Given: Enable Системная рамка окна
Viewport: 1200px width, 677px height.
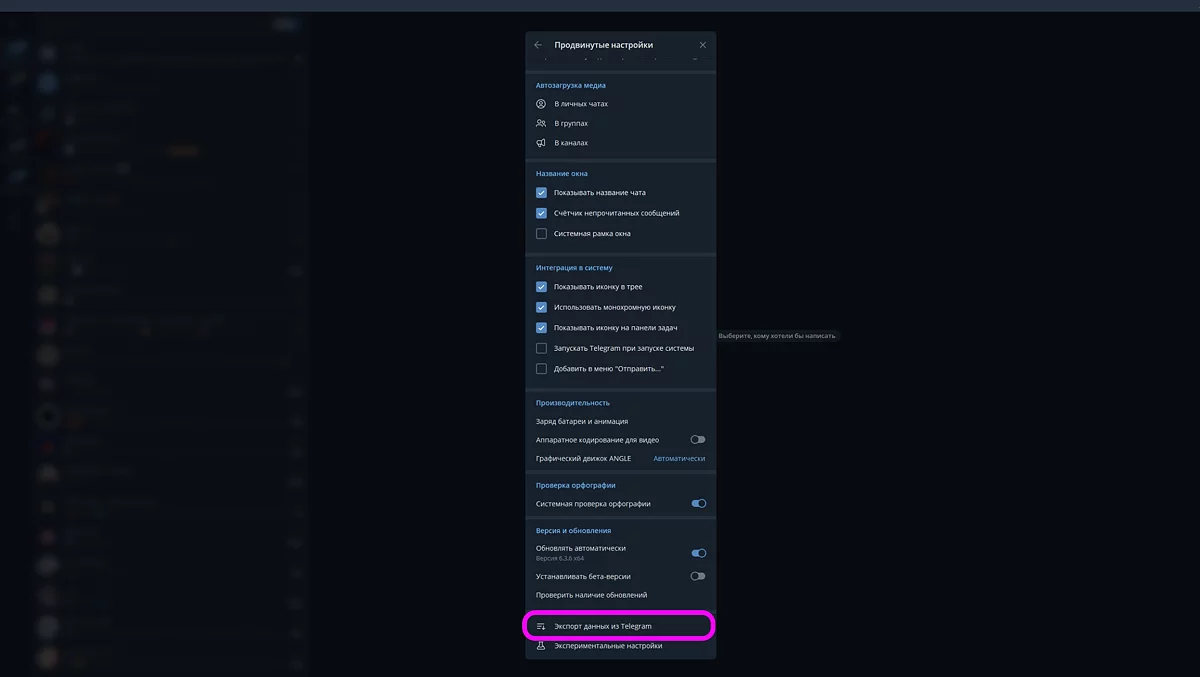Looking at the screenshot, I should pyautogui.click(x=541, y=233).
